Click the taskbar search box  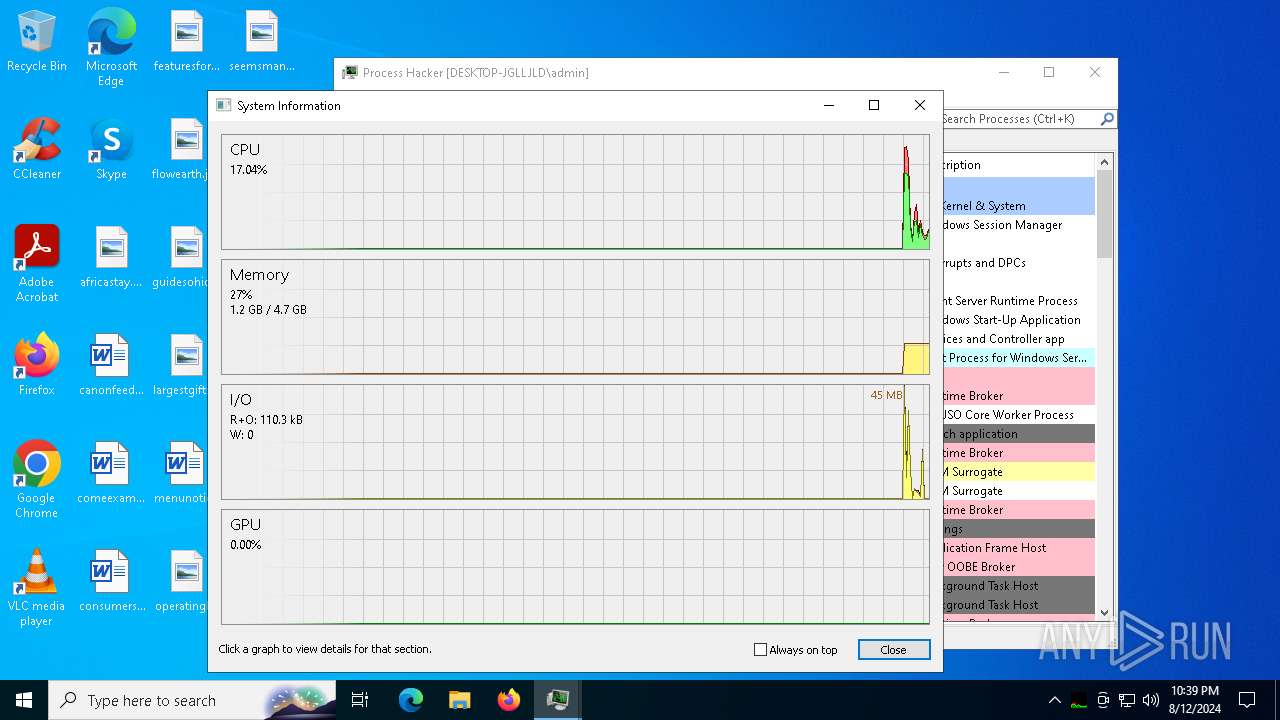pyautogui.click(x=192, y=700)
